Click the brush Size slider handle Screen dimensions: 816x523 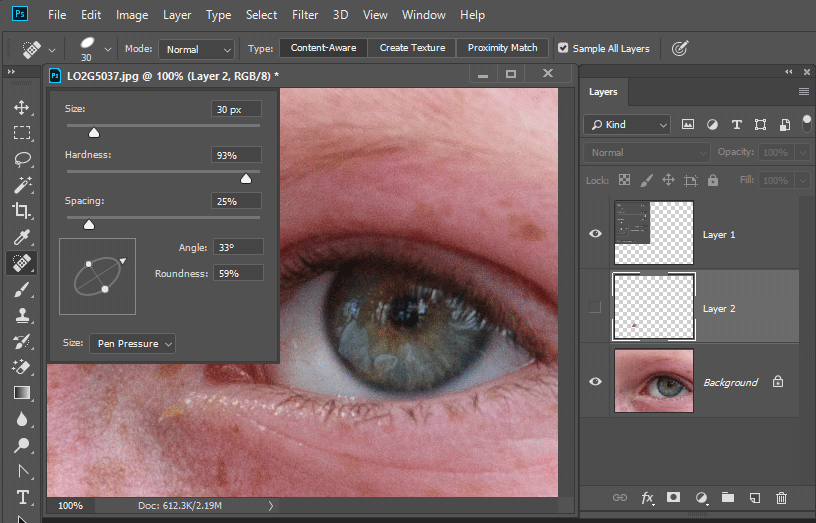point(94,133)
